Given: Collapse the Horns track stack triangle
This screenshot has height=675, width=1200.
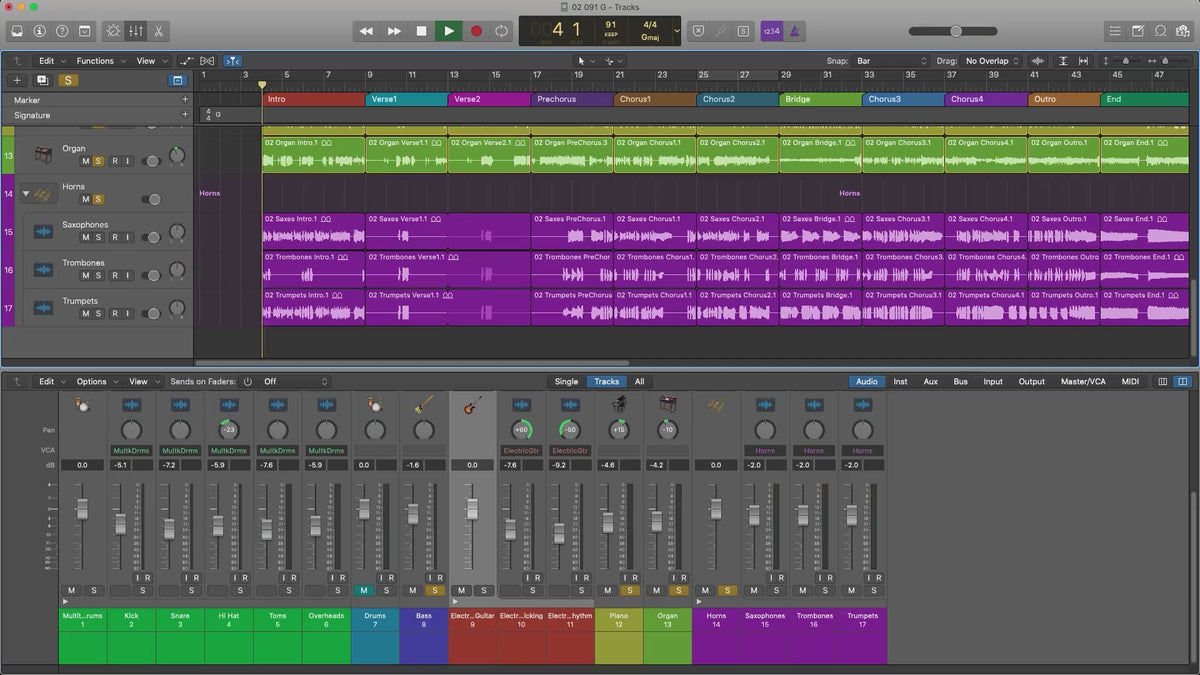Looking at the screenshot, I should 26,193.
